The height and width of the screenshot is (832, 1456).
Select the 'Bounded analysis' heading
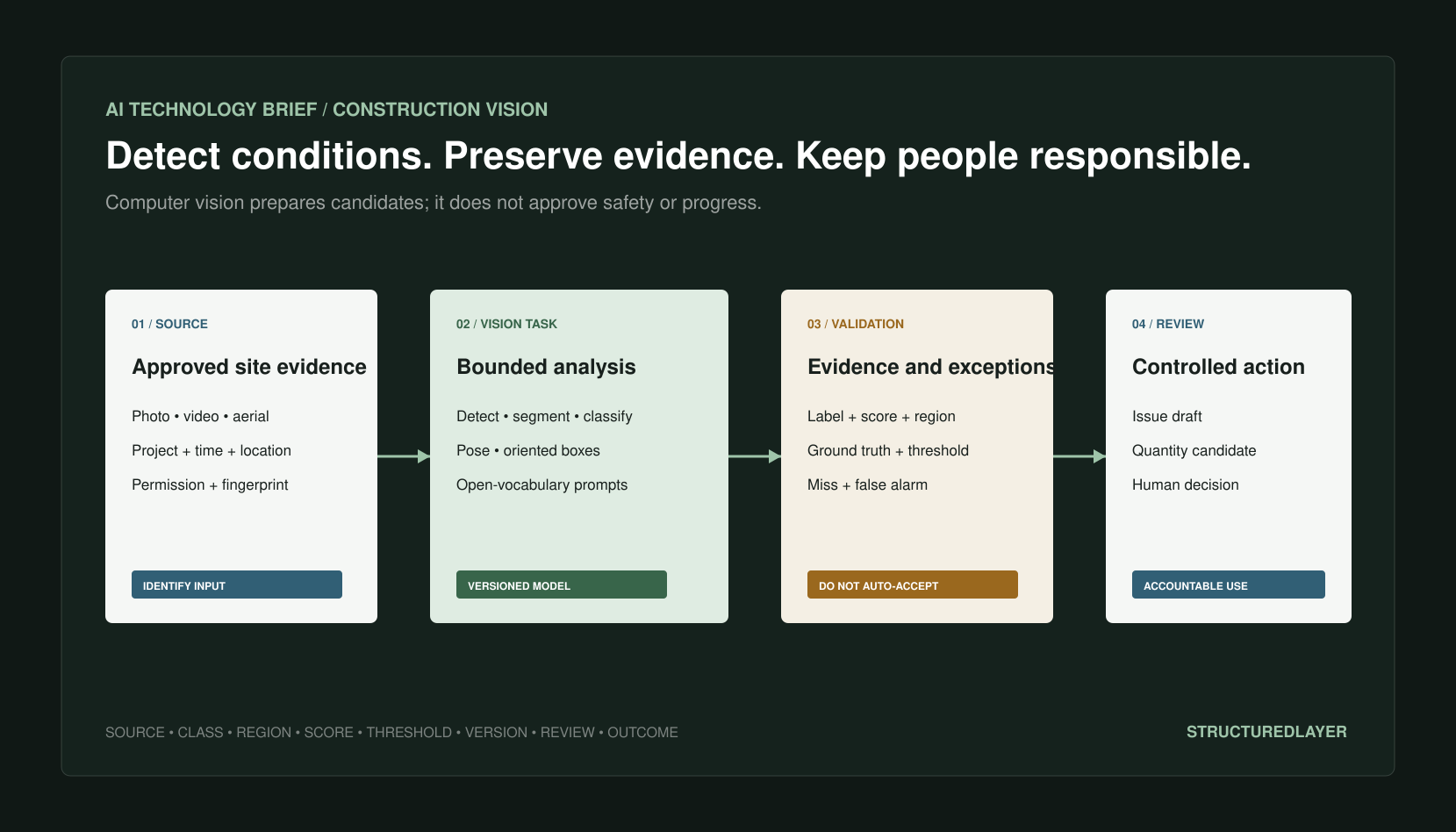546,367
